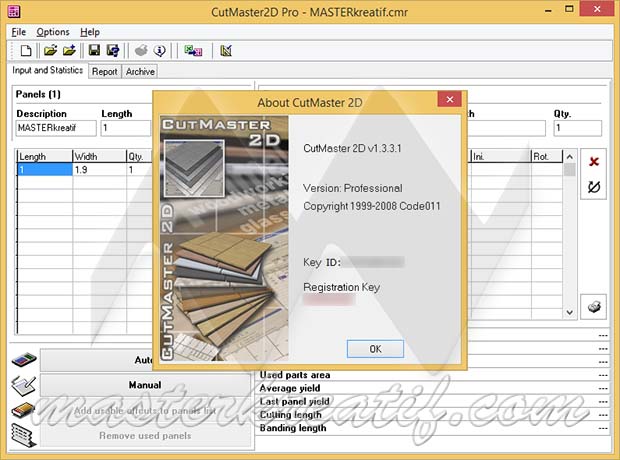Click the Save As floppy icon with arrow
The image size is (620, 460).
click(113, 51)
